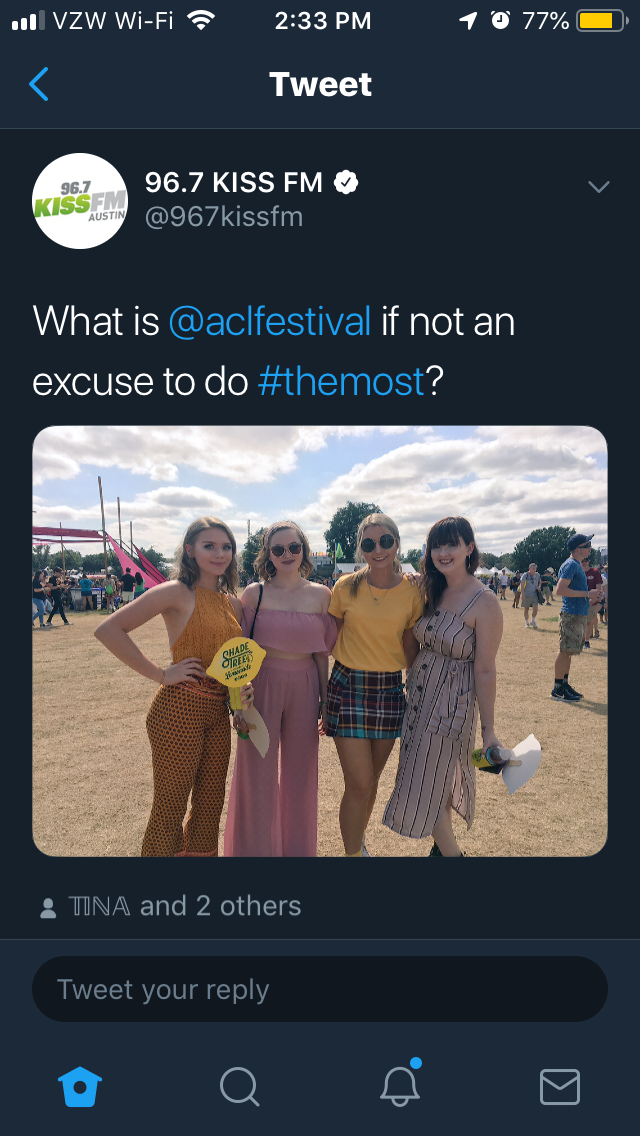Tap the tagged people person icon

coord(49,908)
